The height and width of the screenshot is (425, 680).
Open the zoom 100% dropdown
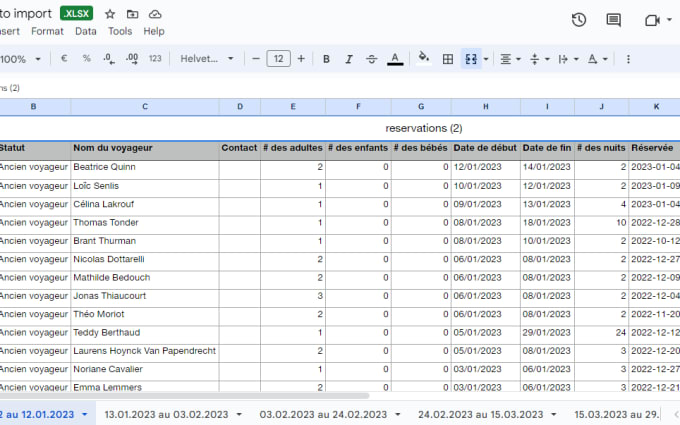coord(20,59)
